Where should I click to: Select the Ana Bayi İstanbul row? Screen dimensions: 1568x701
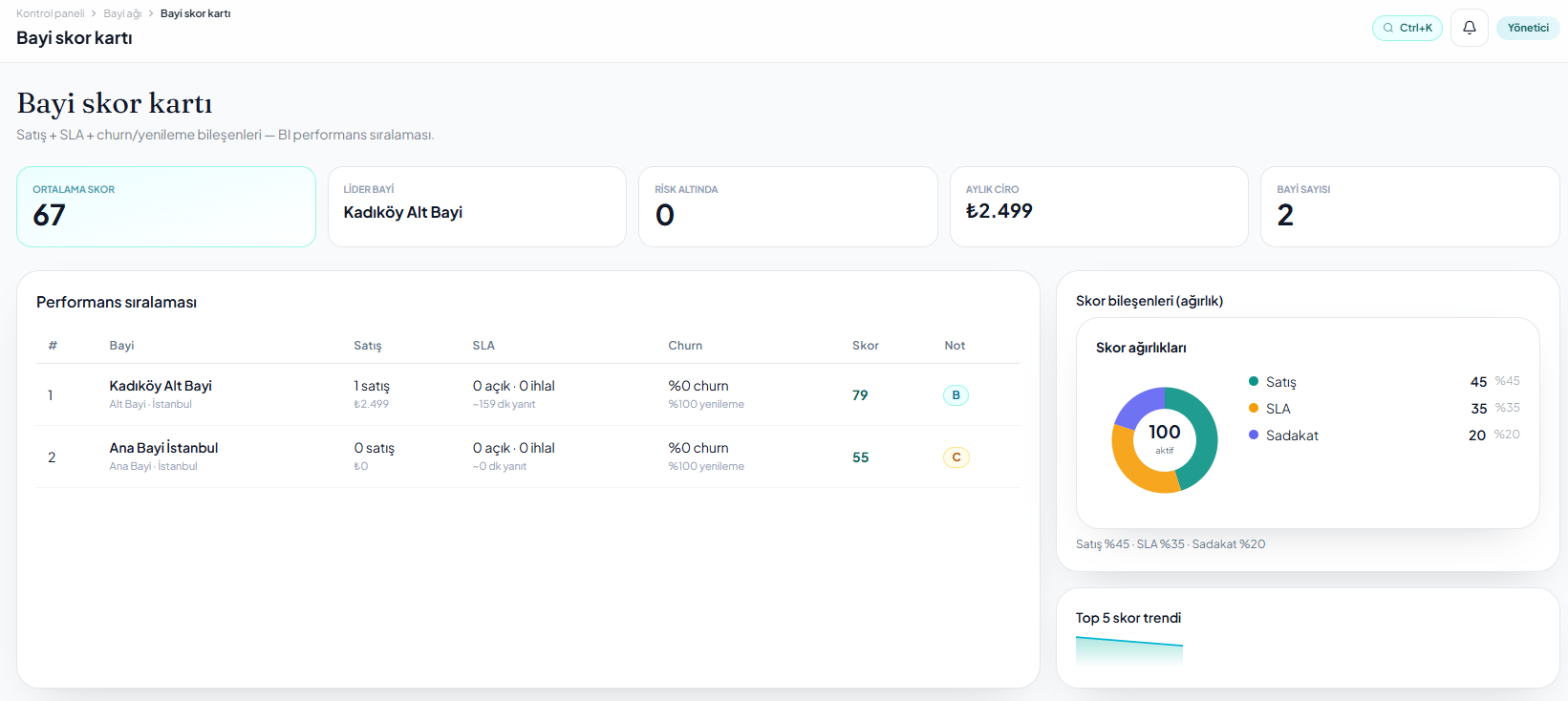(x=528, y=457)
